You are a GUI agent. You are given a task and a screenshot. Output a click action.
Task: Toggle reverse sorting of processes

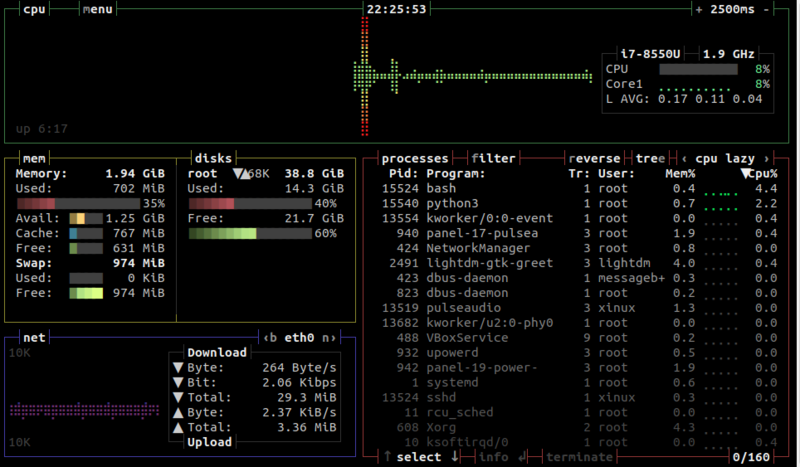594,158
